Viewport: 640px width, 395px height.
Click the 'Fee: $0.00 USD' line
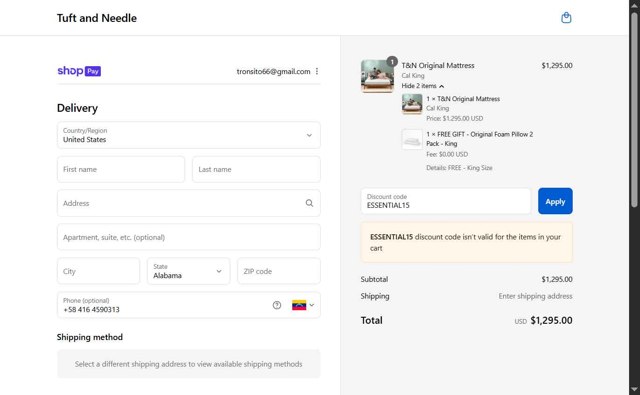point(447,154)
